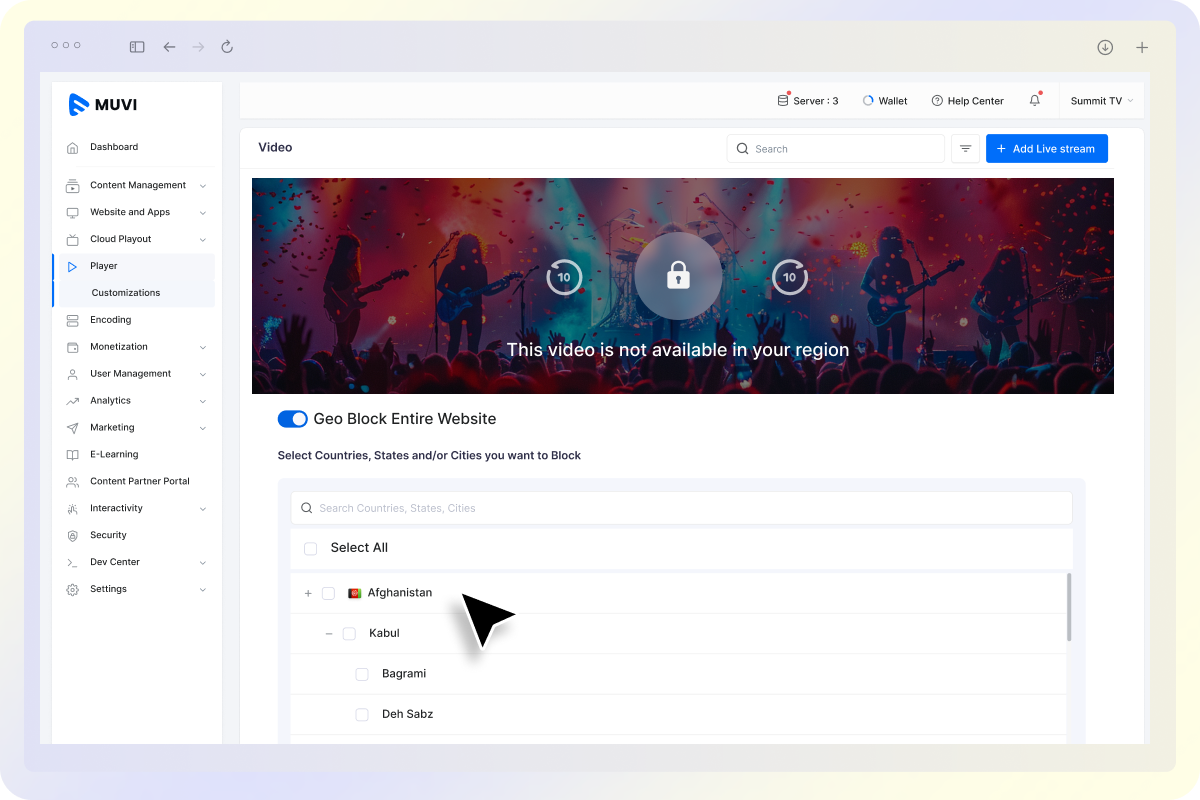The image size is (1200, 800).
Task: Click the Server: 3 indicator
Action: [808, 101]
